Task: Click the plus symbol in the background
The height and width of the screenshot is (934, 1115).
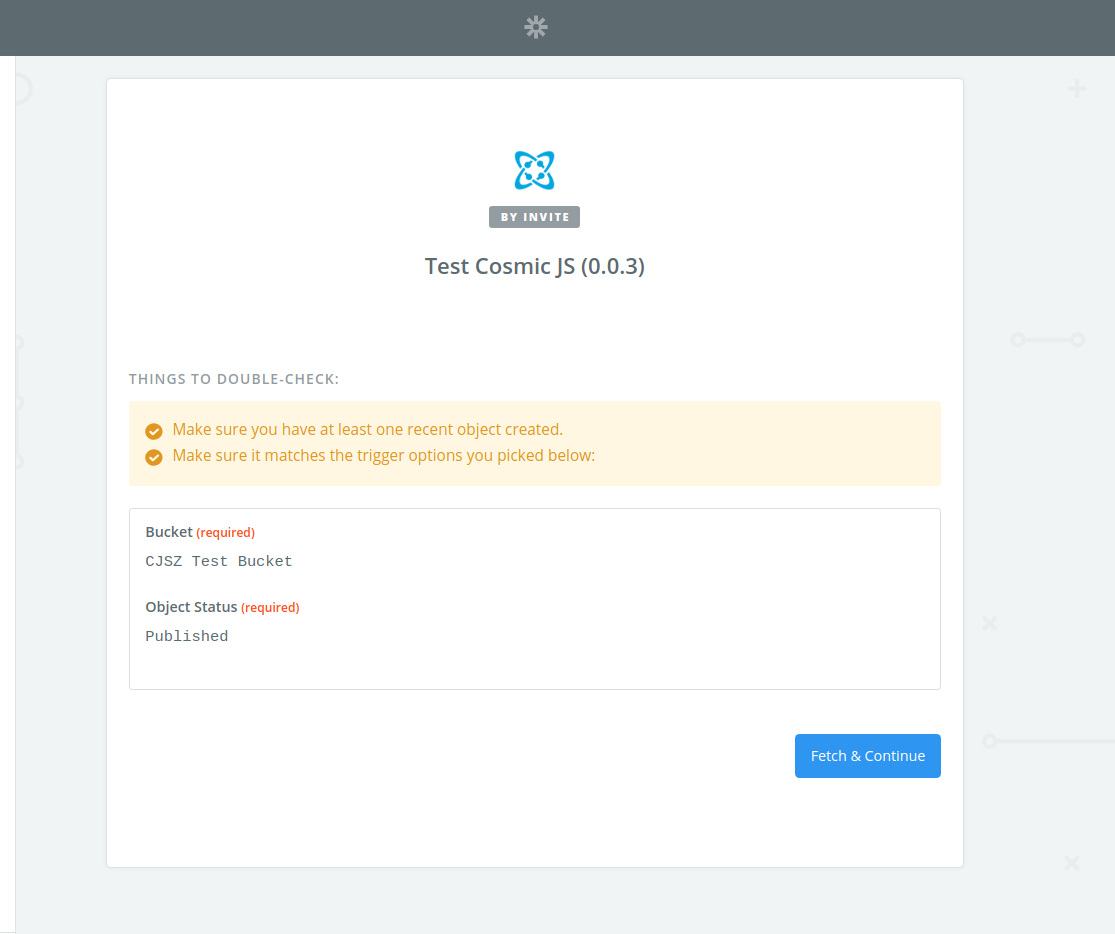Action: click(1076, 90)
